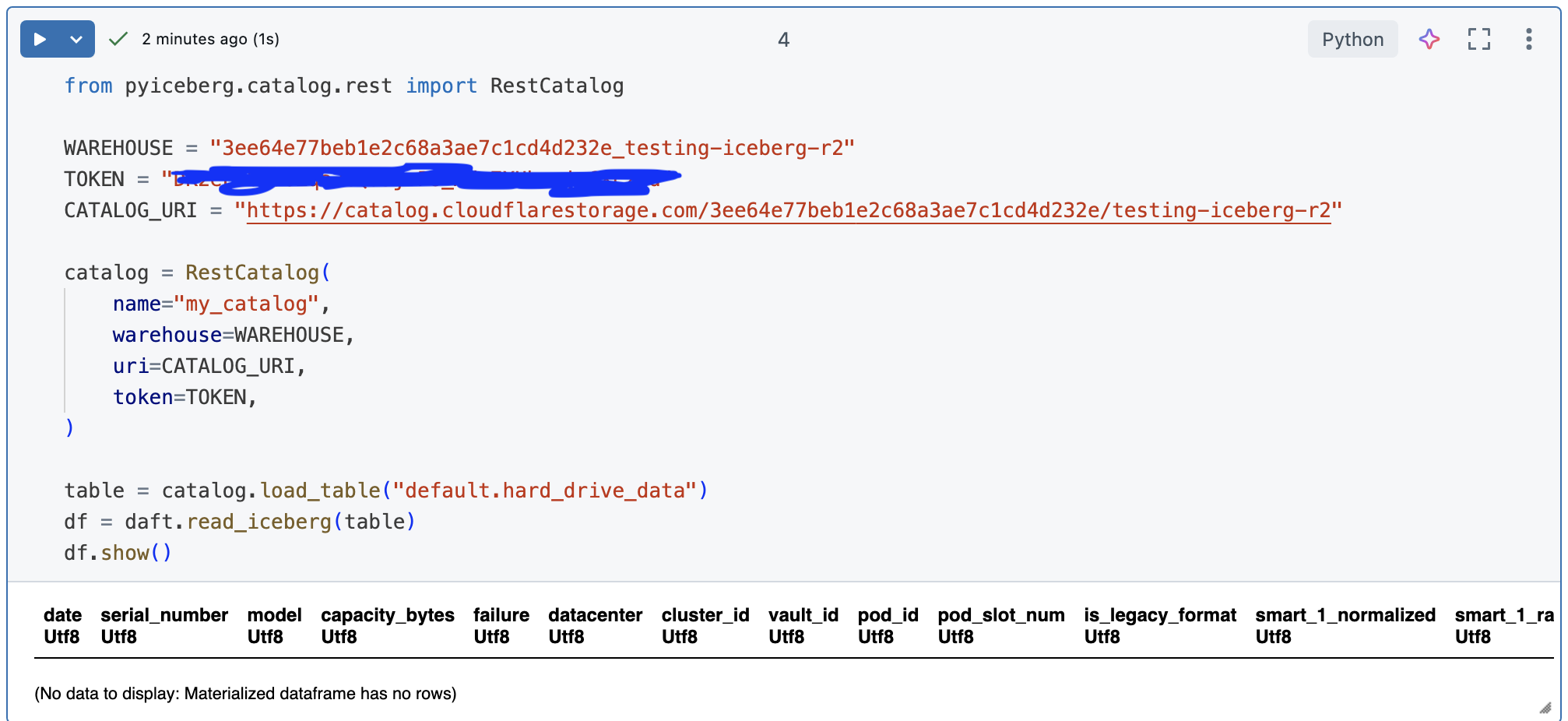Click the fullscreen brackets icon near Python label
1568x721 pixels.
point(1479,39)
